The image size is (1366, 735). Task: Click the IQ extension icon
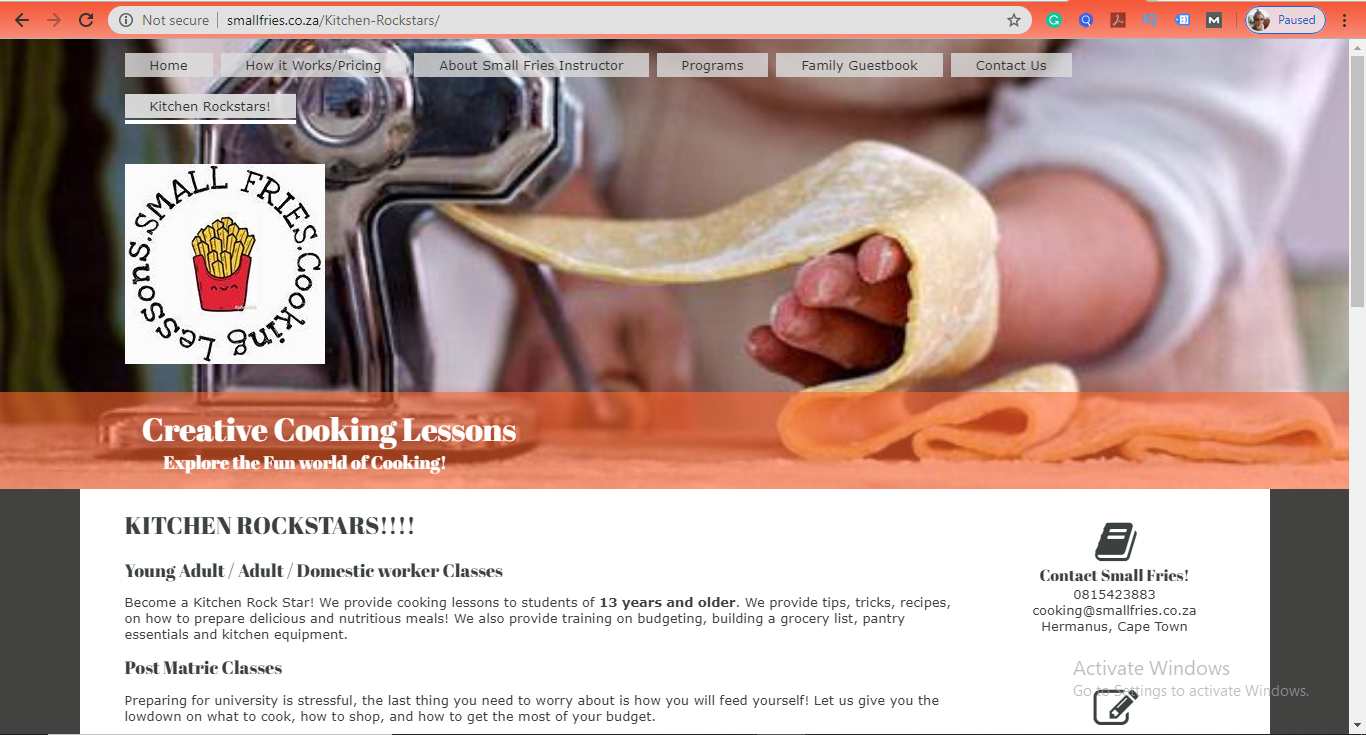pyautogui.click(x=1150, y=20)
